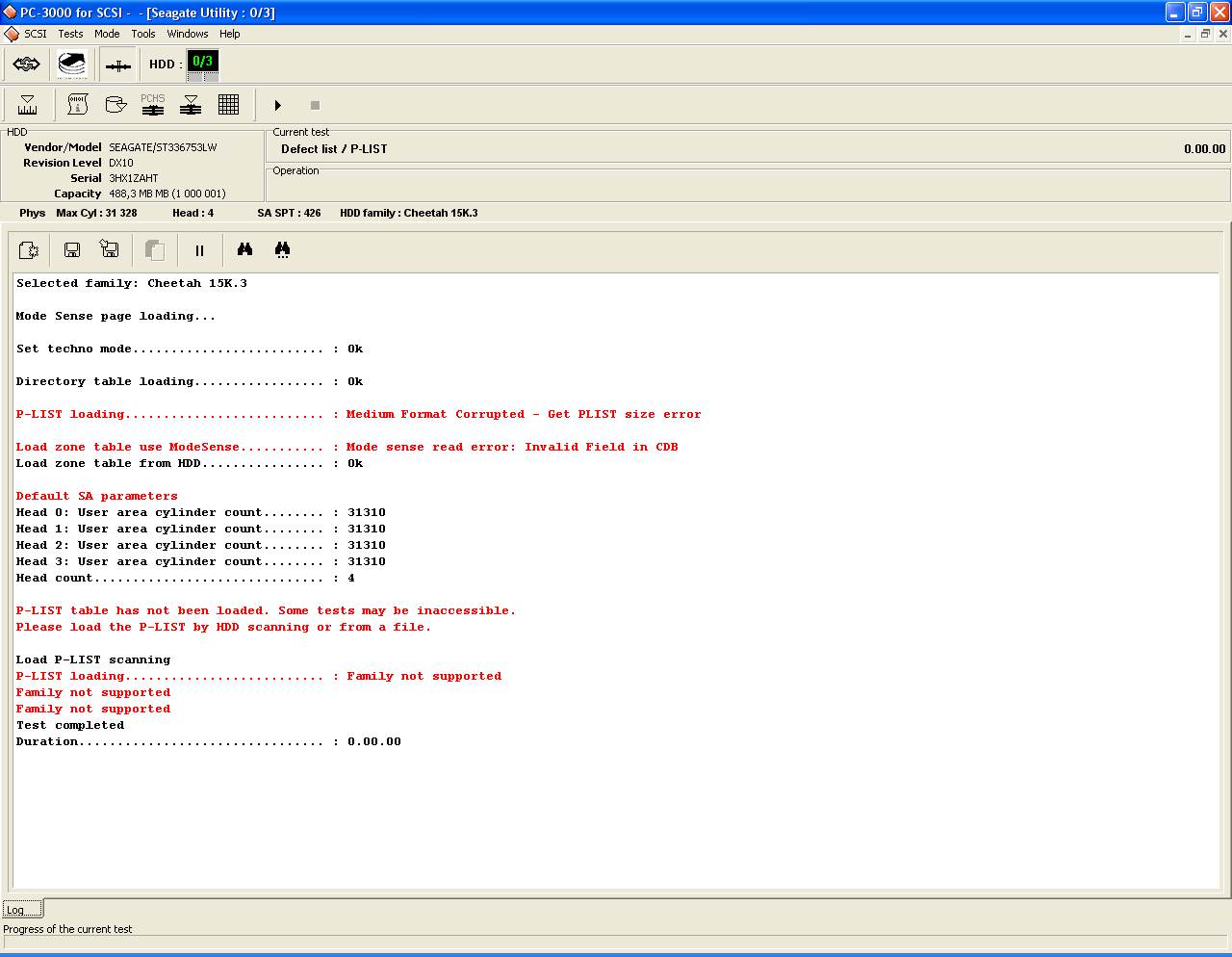Image resolution: width=1232 pixels, height=957 pixels.
Task: Click the PC-3000 diamond icon in menu bar
Action: click(11, 34)
